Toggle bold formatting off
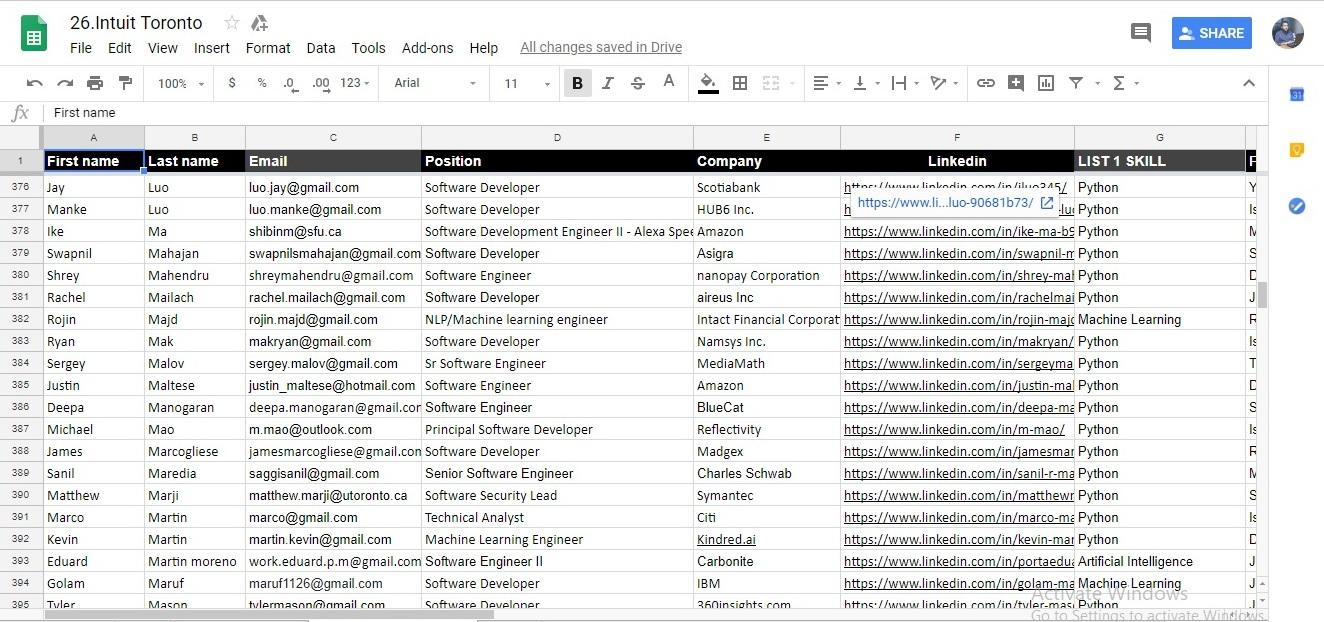This screenshot has height=622, width=1324. point(577,83)
